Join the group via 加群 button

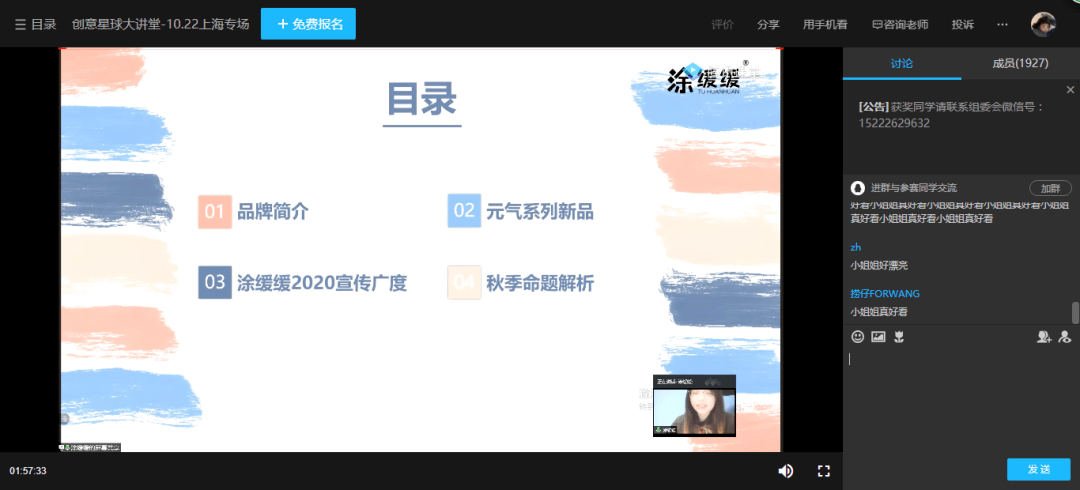coord(1050,188)
